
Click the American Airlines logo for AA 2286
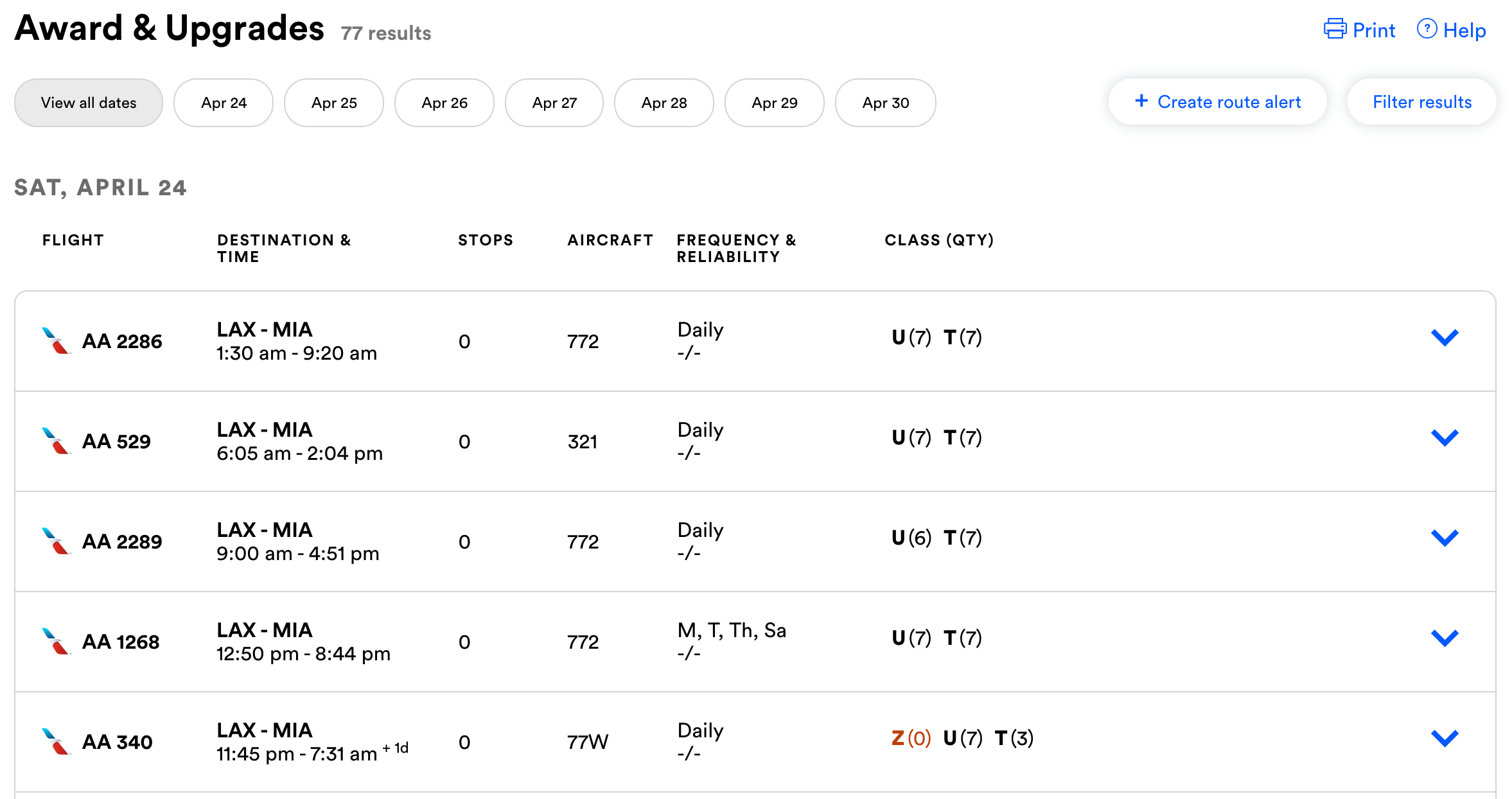(x=55, y=341)
